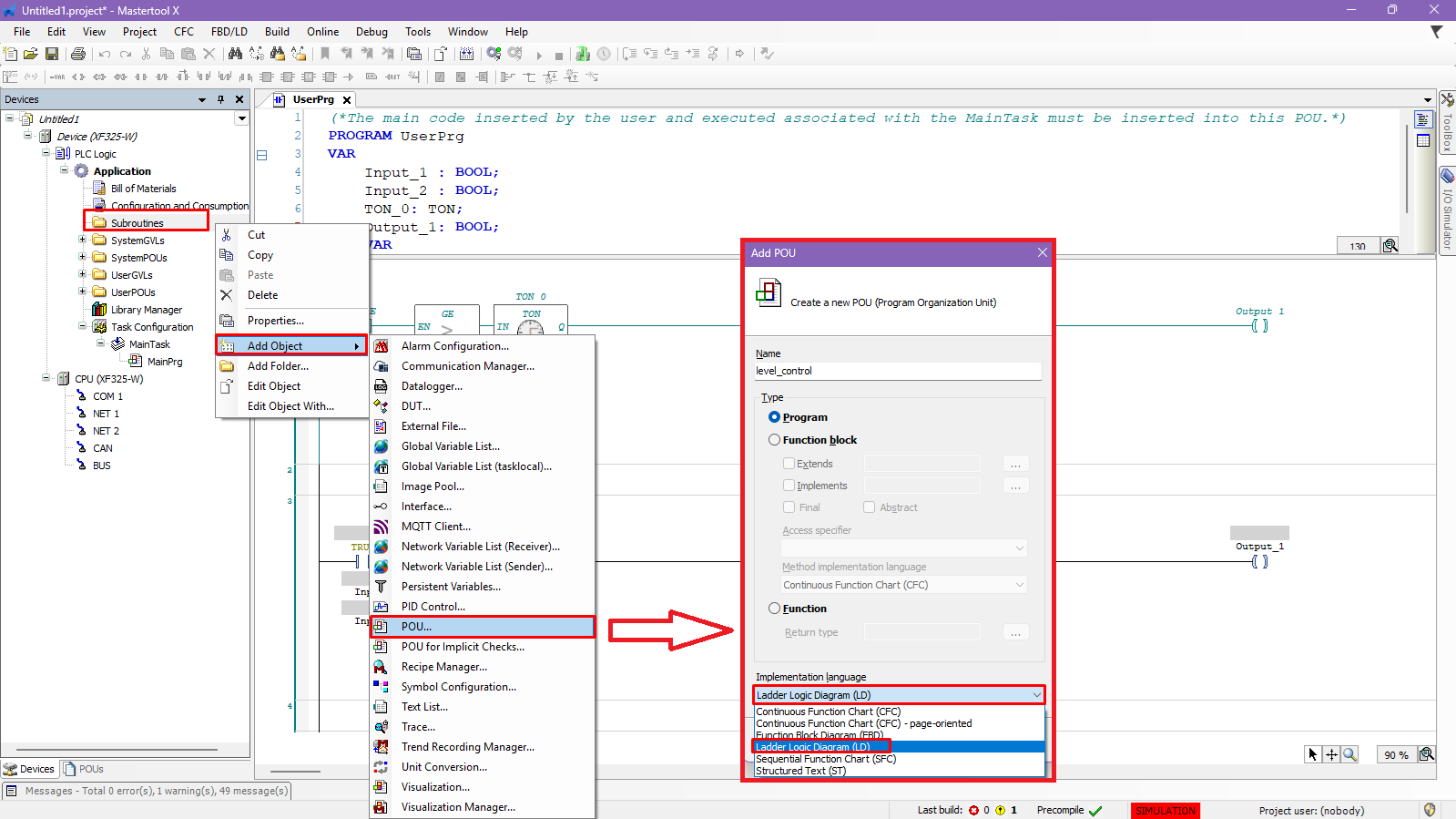Click the zoom magnifier tool in editor
The width and height of the screenshot is (1456, 819).
tap(1349, 754)
